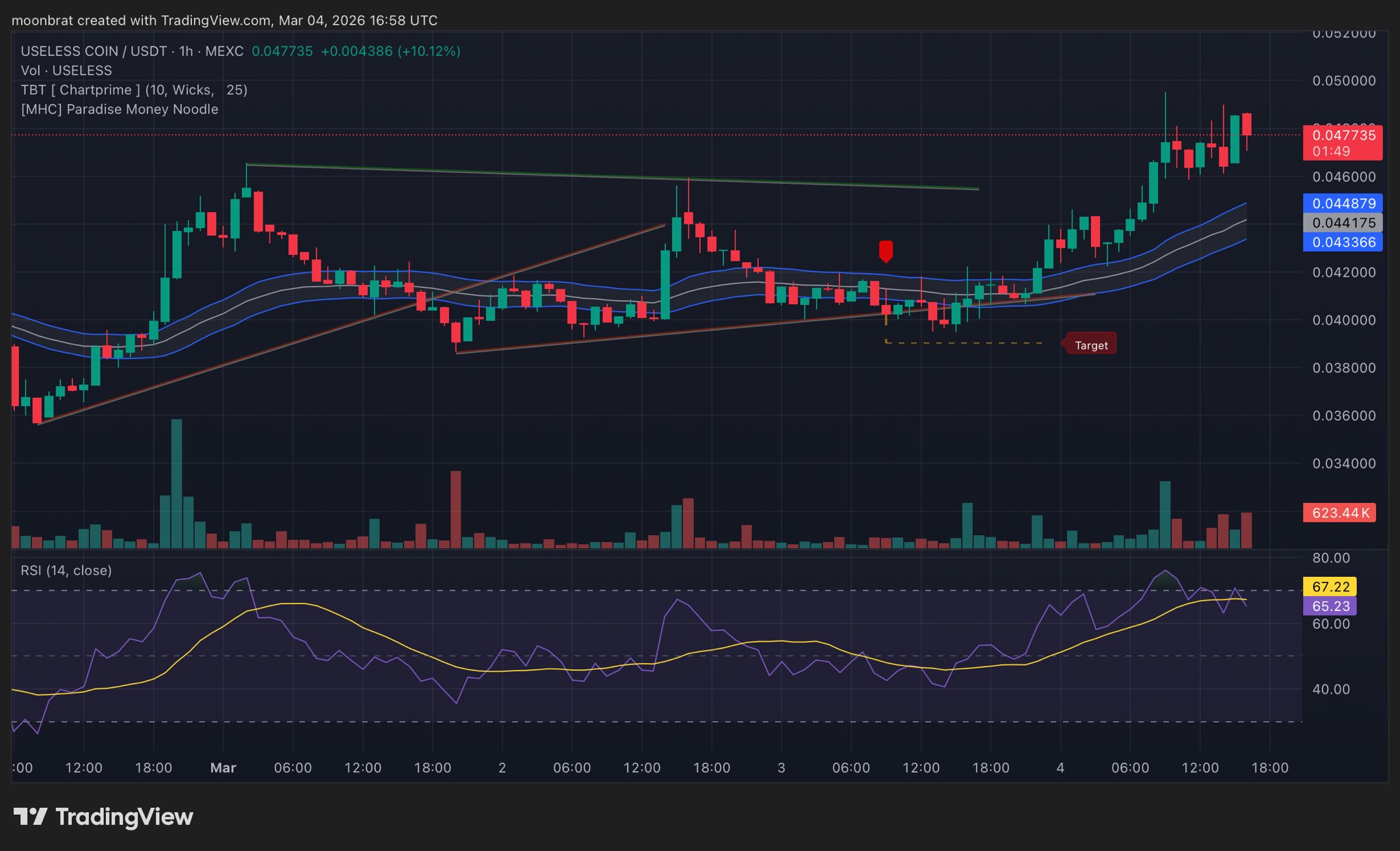Open the RSI (14, close) legend
The height and width of the screenshot is (851, 1400).
[66, 570]
